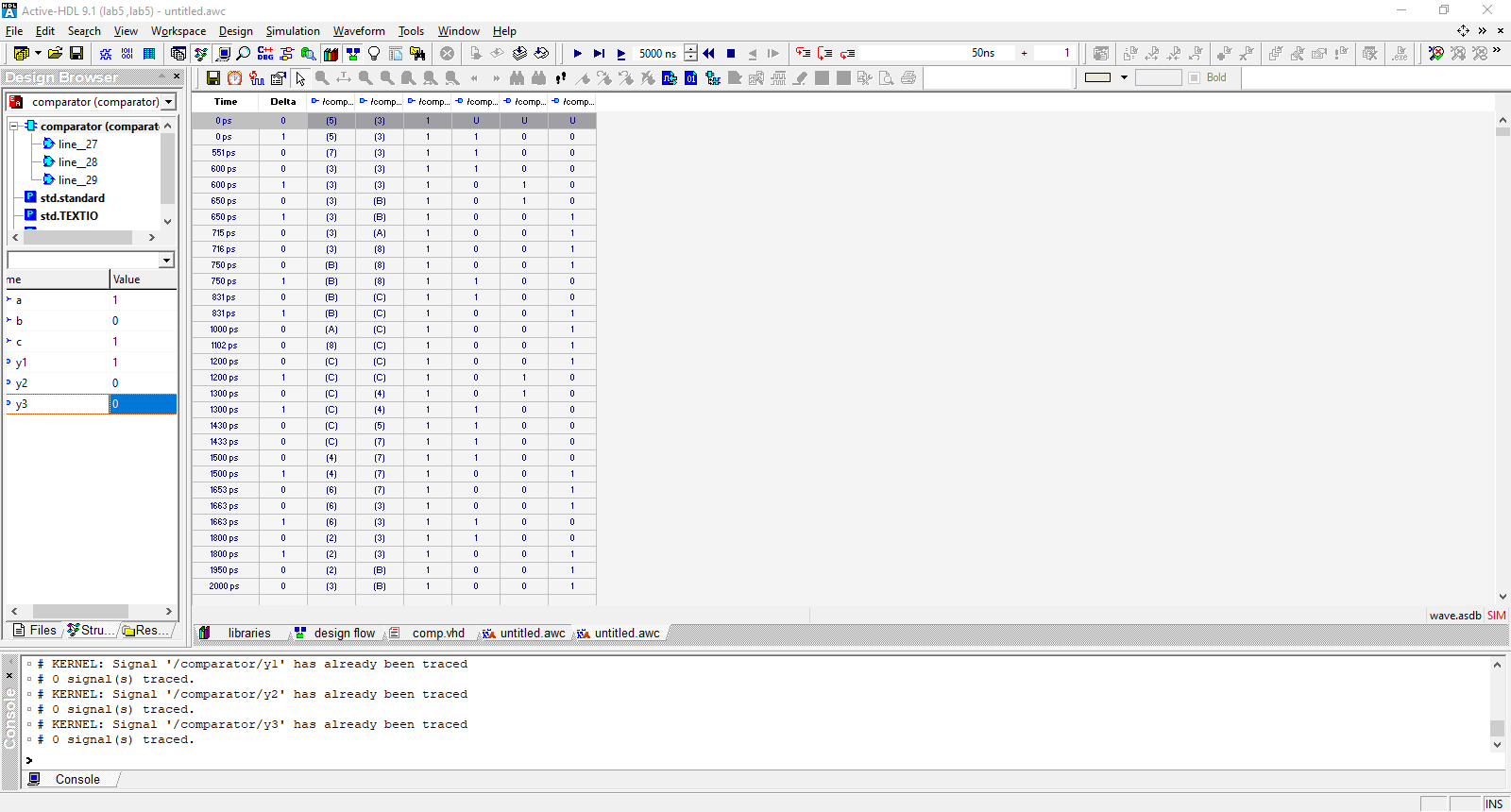Click the C++ DBG debug icon
1511x812 pixels.
[265, 54]
